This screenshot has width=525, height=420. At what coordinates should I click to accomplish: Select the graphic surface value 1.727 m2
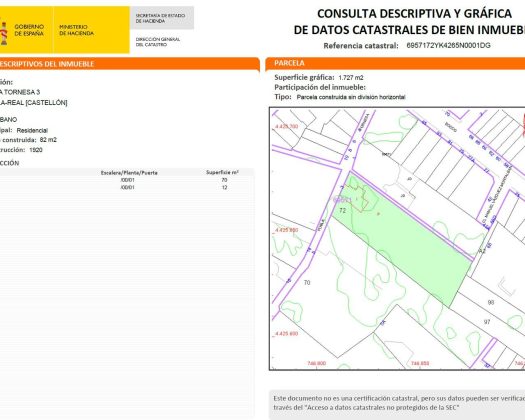point(351,78)
